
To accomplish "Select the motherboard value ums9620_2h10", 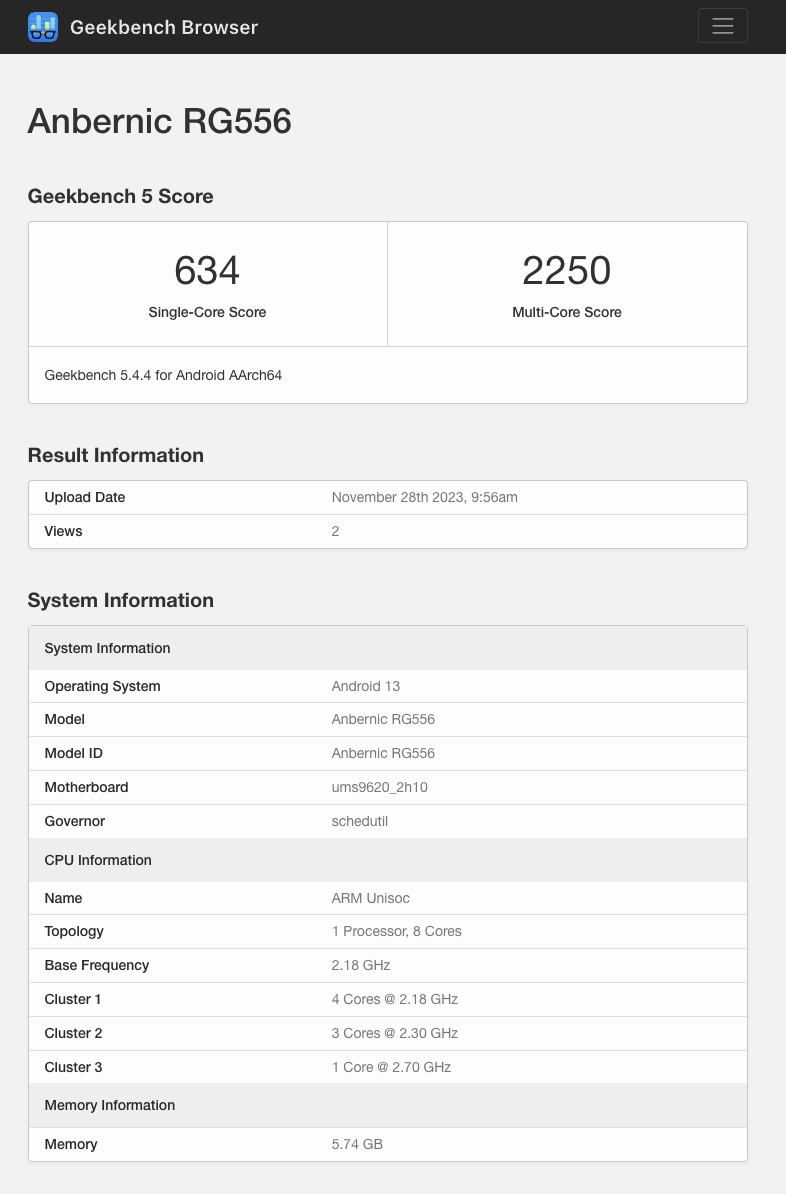I will 379,787.
